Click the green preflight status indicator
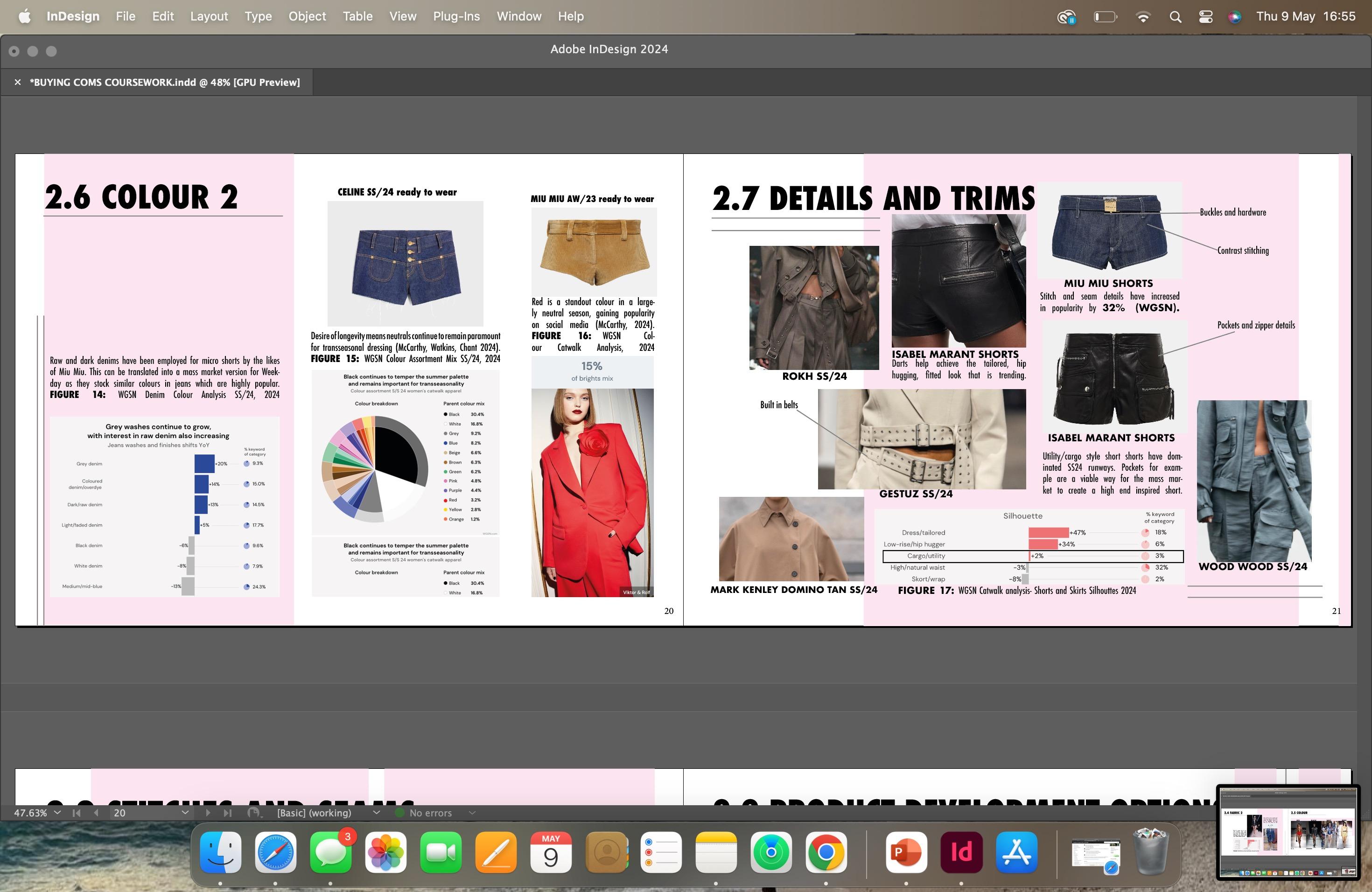This screenshot has height=892, width=1372. tap(399, 813)
